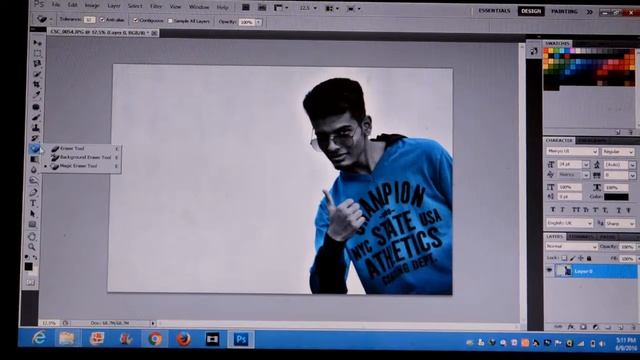Switch to the Design workspace

531,11
